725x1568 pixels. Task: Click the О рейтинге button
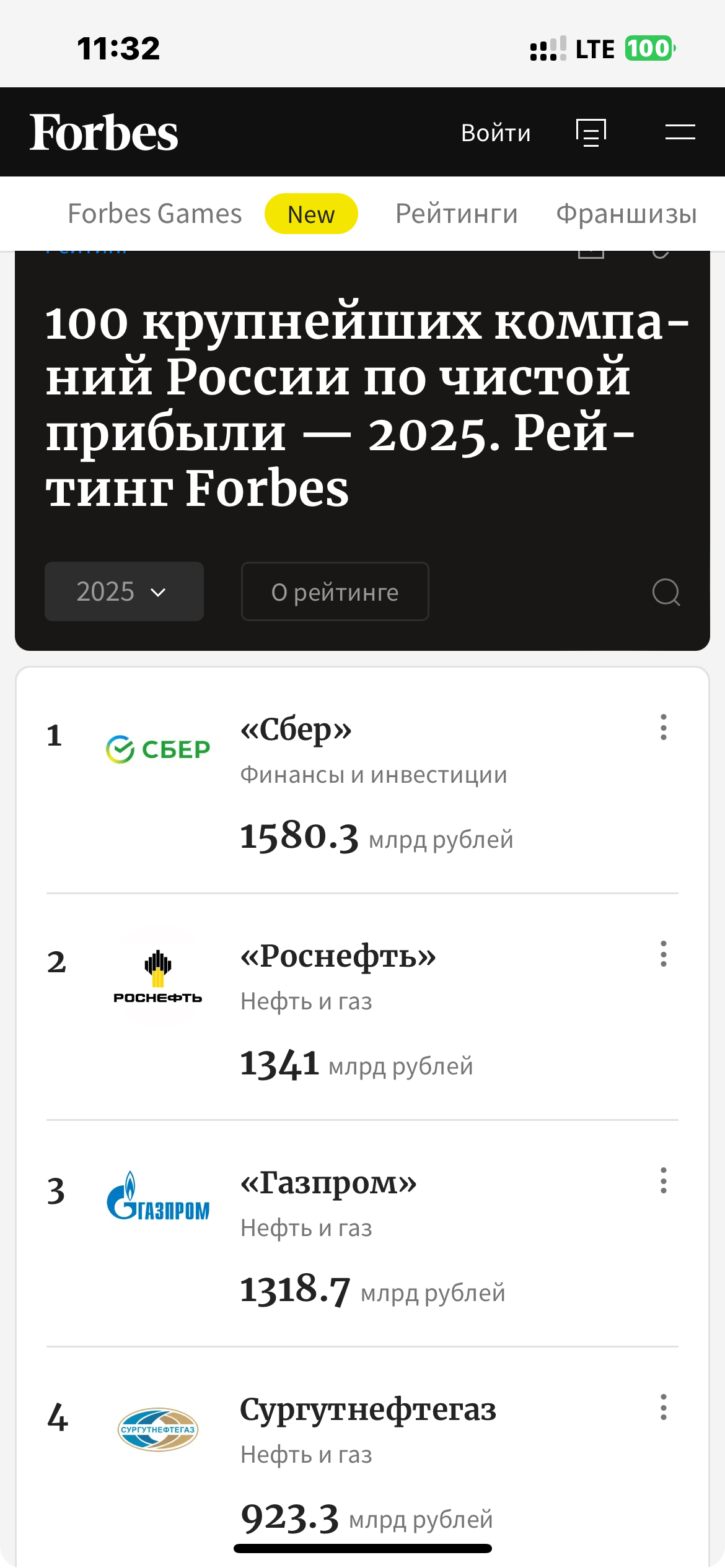point(335,591)
